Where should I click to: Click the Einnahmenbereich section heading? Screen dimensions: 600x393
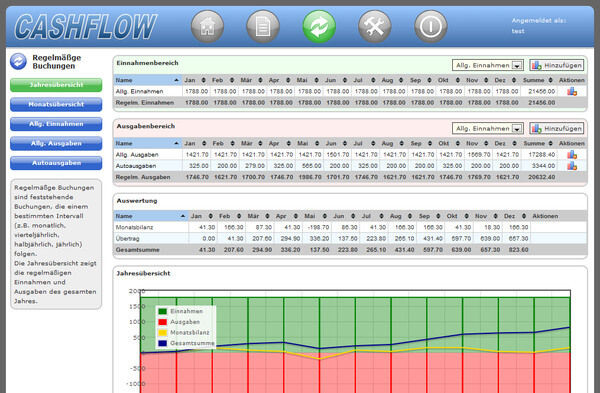coord(147,63)
